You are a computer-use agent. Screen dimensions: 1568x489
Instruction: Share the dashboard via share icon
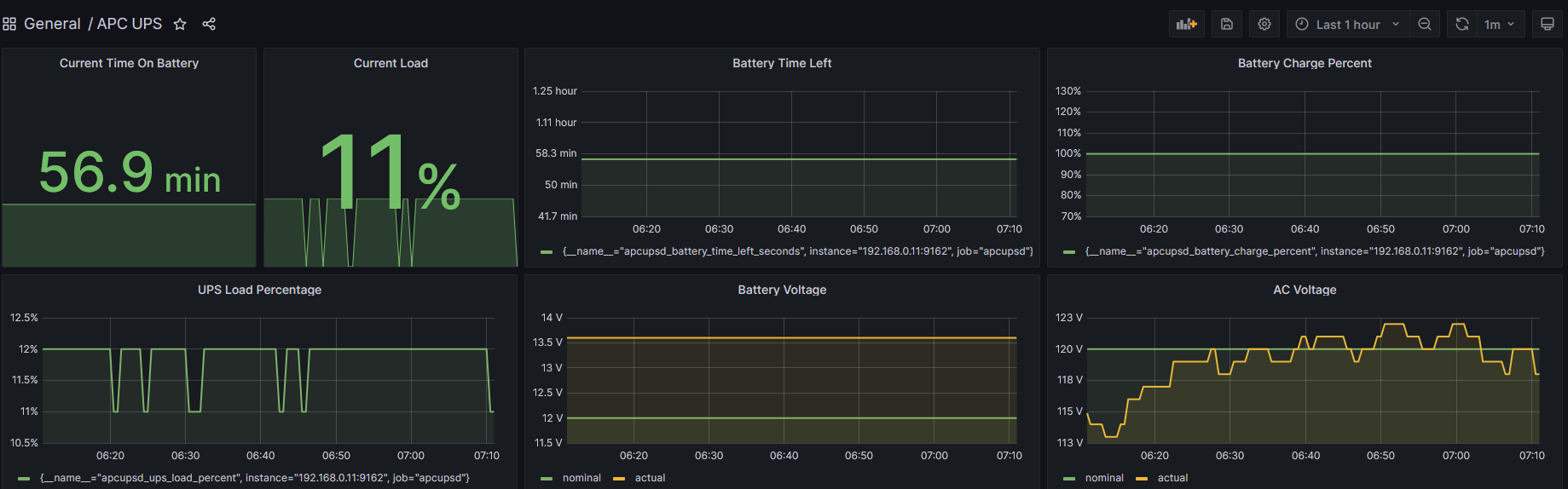coord(209,24)
